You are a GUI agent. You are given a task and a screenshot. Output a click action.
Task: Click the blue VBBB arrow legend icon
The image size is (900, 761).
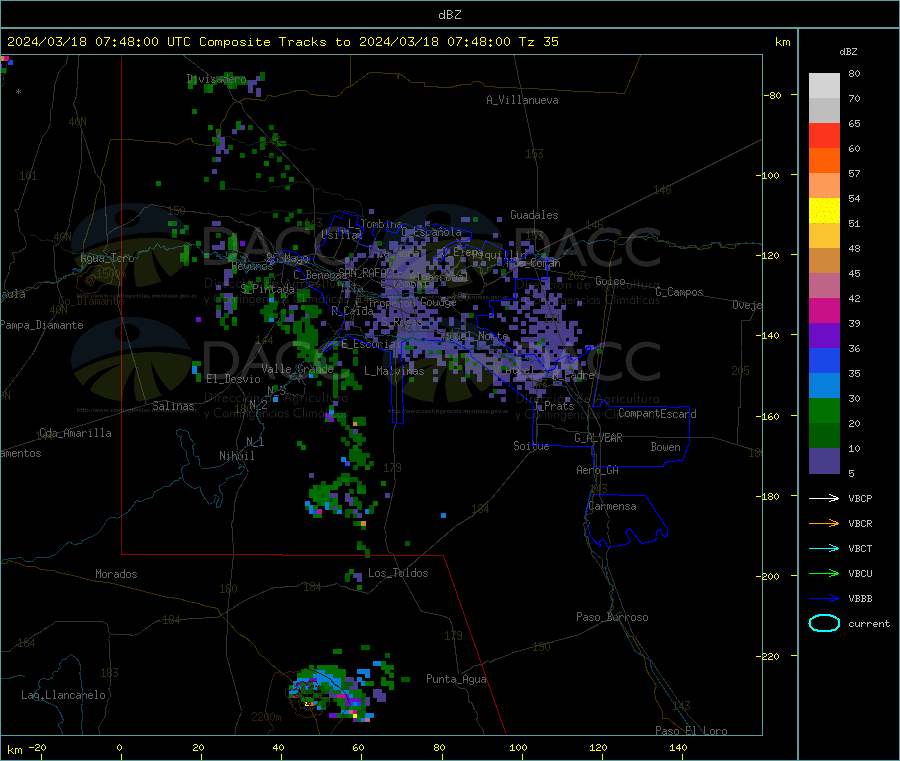click(x=824, y=598)
